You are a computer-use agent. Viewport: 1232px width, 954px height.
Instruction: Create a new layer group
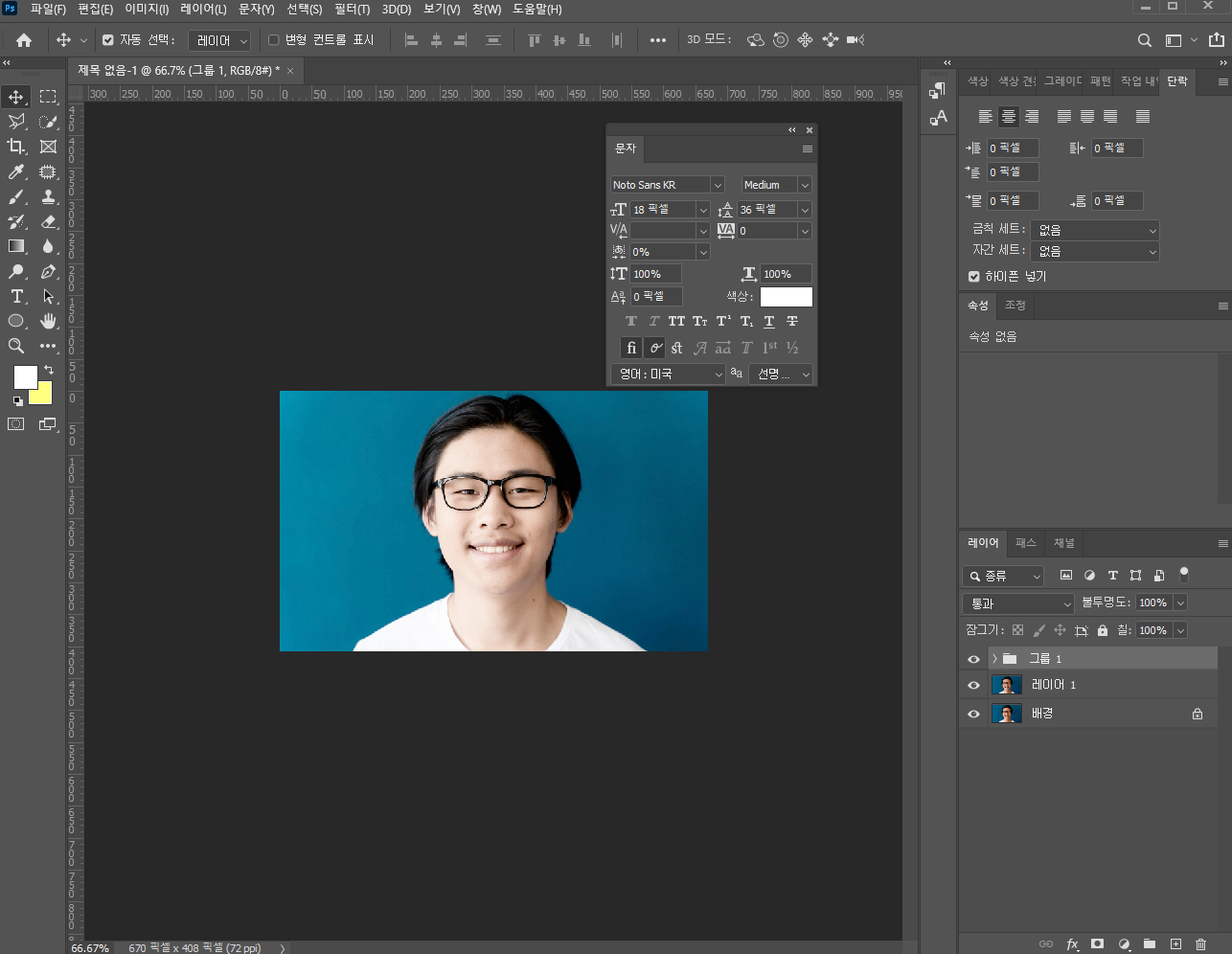(x=1150, y=943)
